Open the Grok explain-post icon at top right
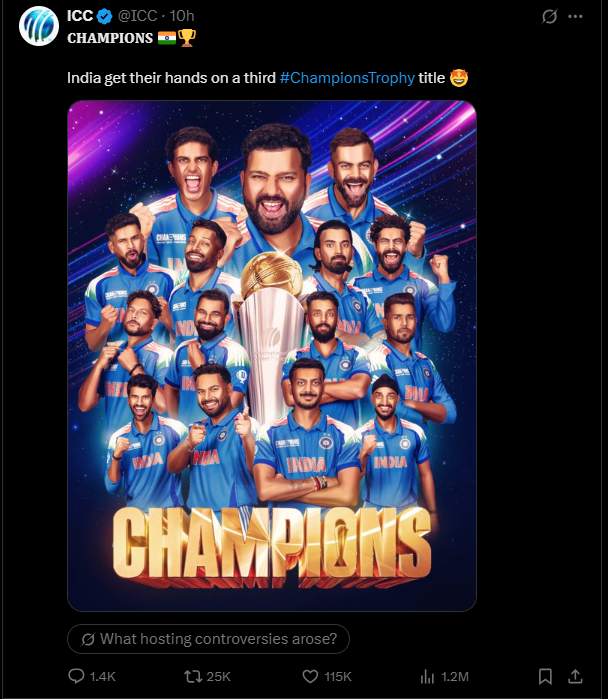The image size is (608, 699). click(549, 16)
